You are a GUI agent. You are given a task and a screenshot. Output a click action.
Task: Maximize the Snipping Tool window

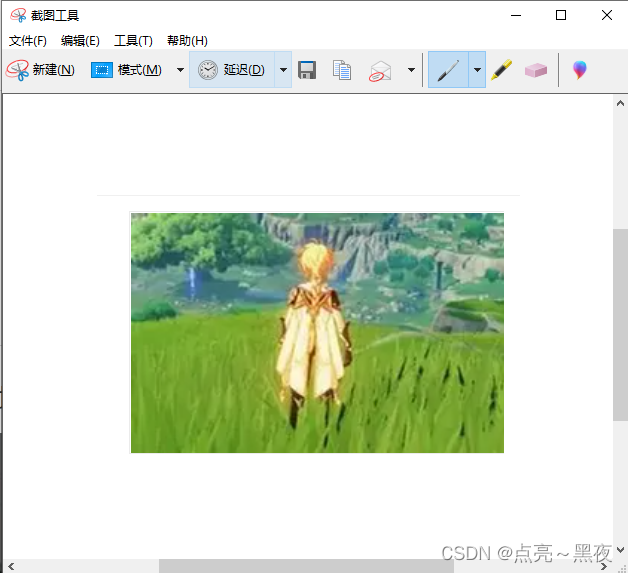point(561,15)
